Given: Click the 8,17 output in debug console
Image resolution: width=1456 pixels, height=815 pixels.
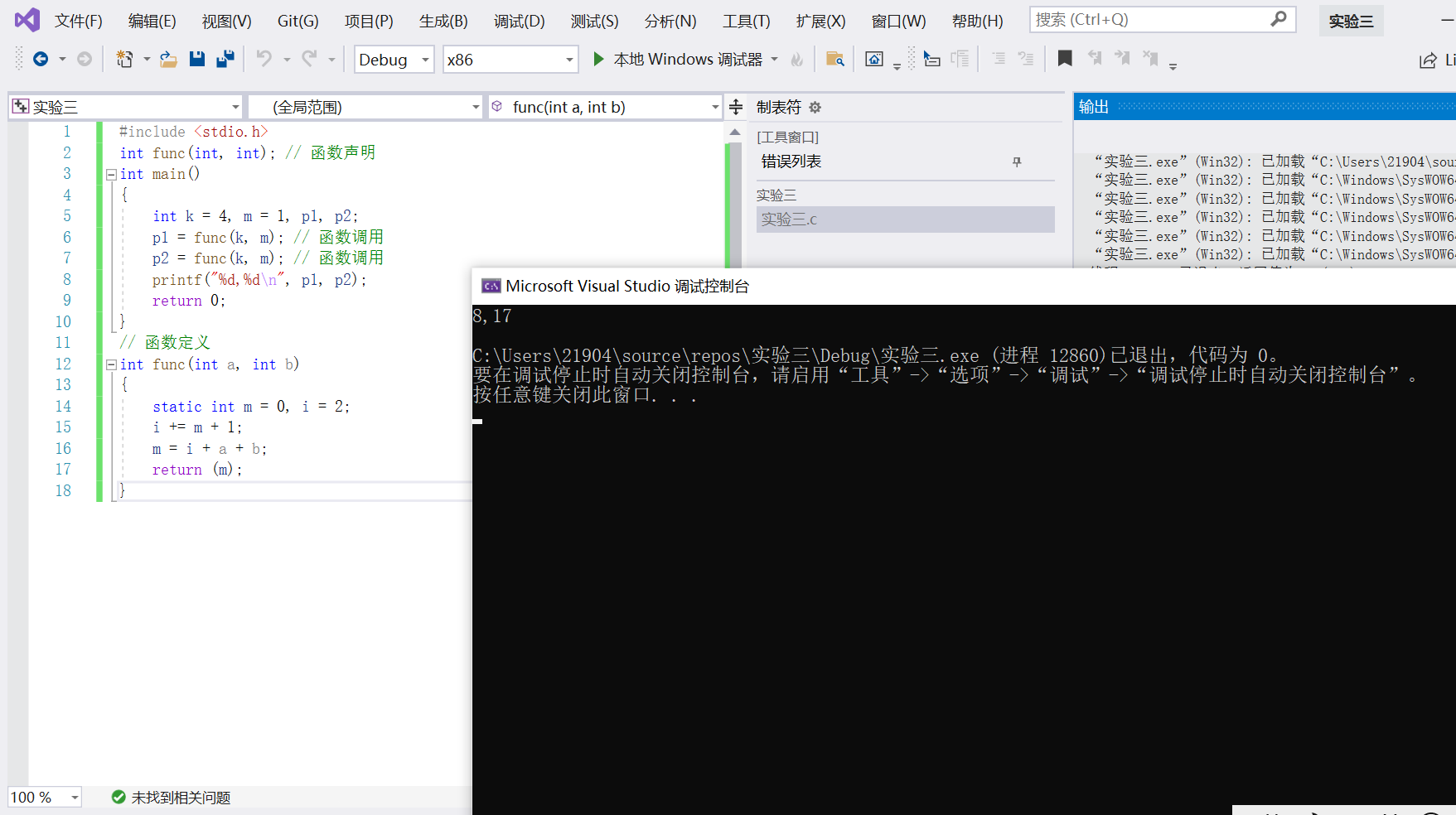Looking at the screenshot, I should [x=492, y=316].
